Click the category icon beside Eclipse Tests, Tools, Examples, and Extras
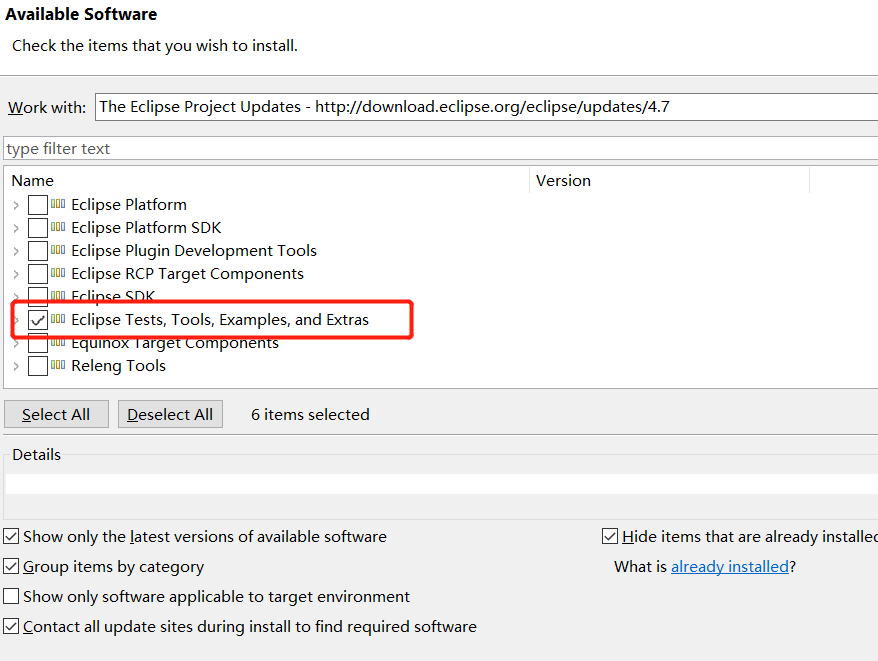Image resolution: width=878 pixels, height=661 pixels. [58, 319]
